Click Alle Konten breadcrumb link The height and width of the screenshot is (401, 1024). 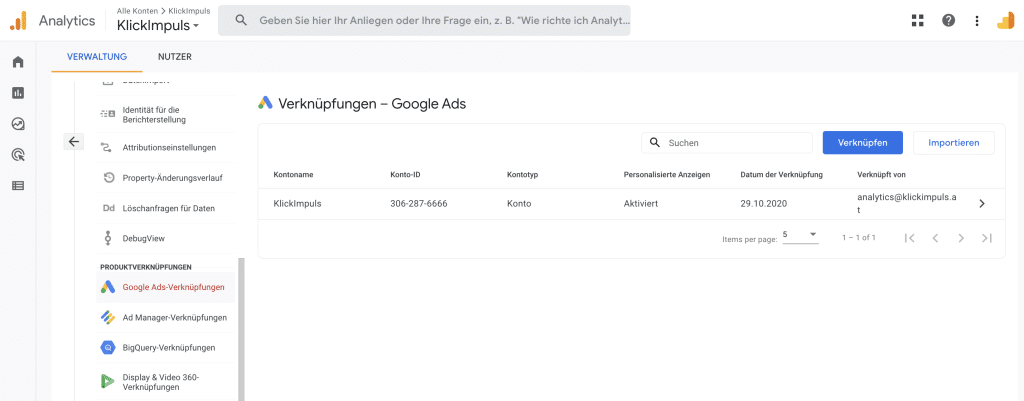coord(138,11)
